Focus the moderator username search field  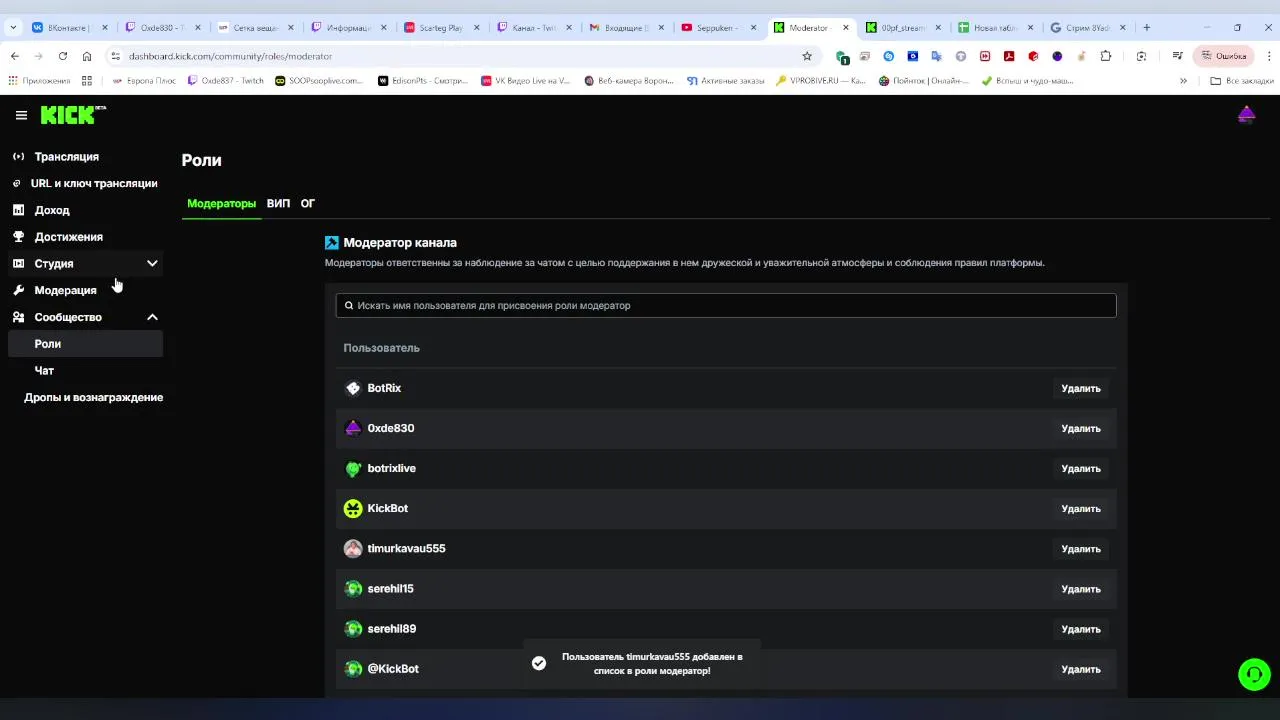click(x=726, y=305)
